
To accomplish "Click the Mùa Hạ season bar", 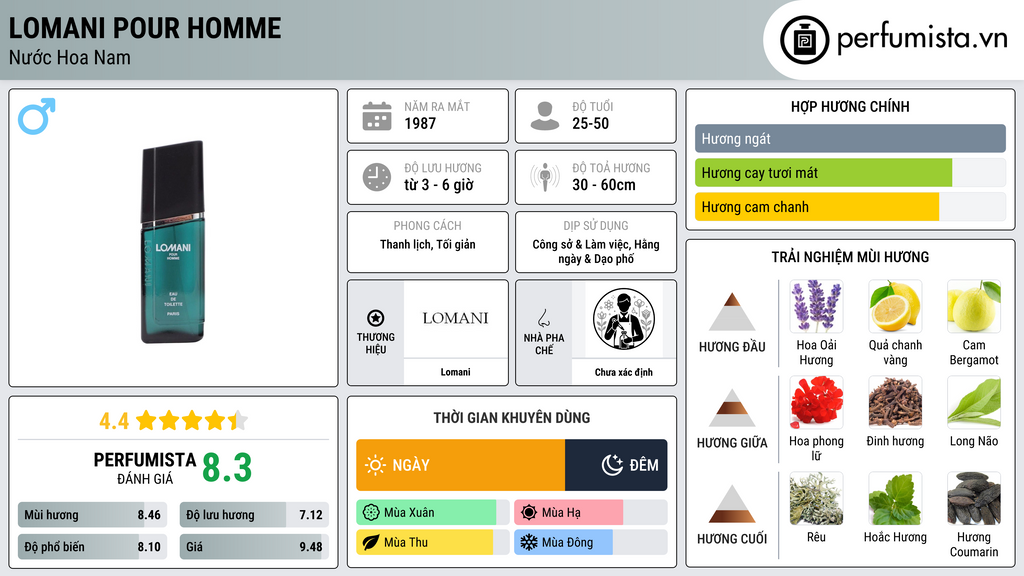I will (x=590, y=513).
